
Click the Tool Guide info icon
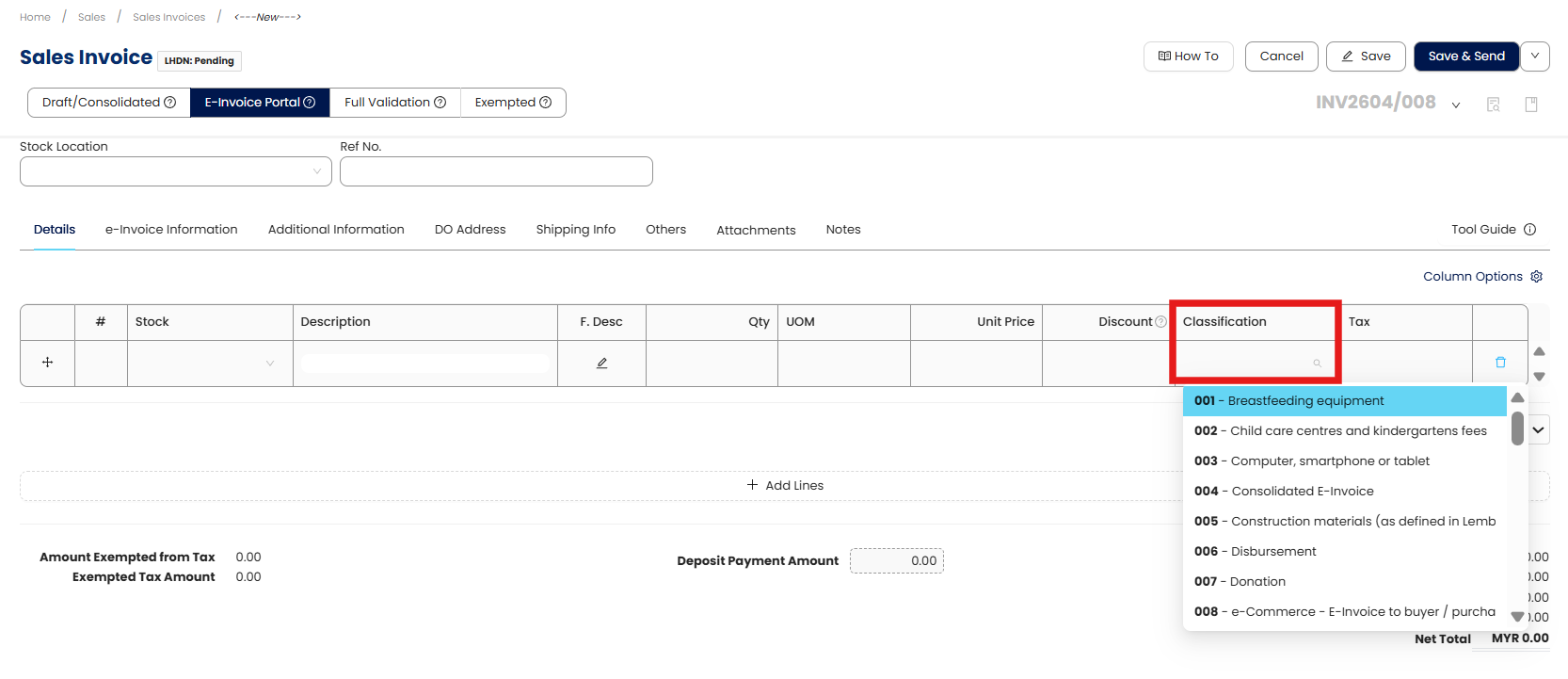pos(1529,230)
